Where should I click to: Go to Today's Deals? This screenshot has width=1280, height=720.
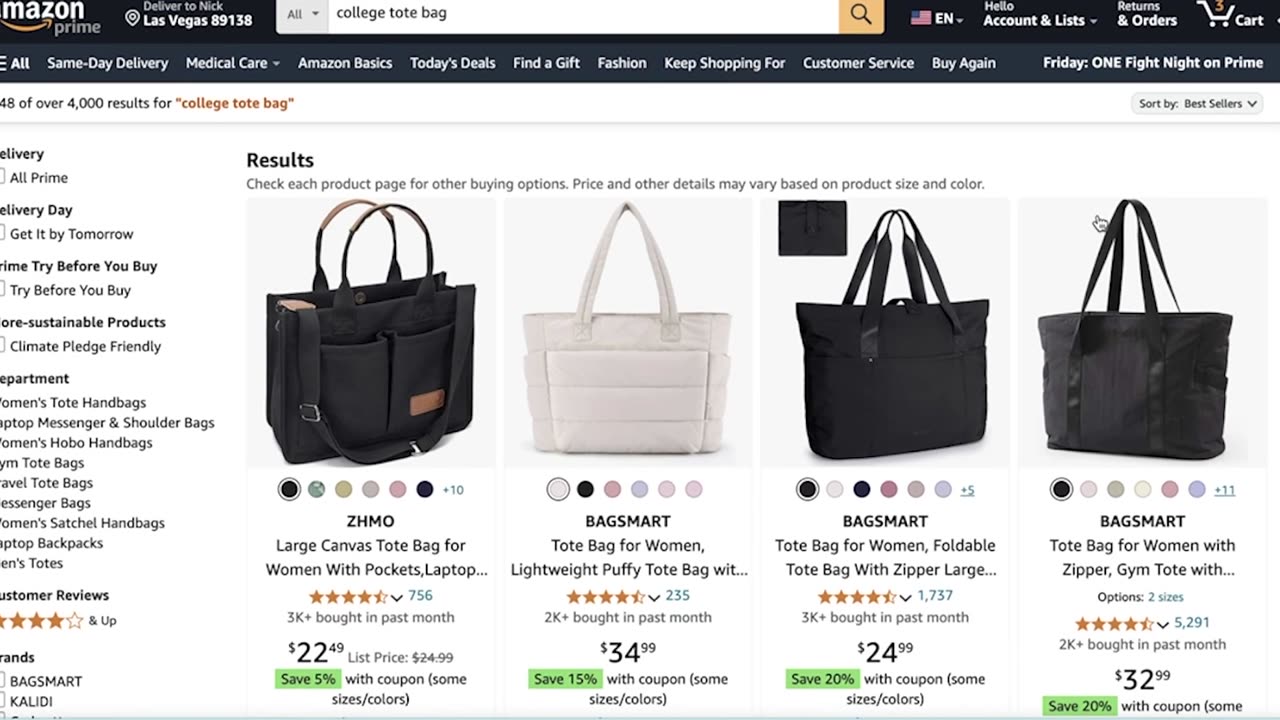(x=452, y=63)
